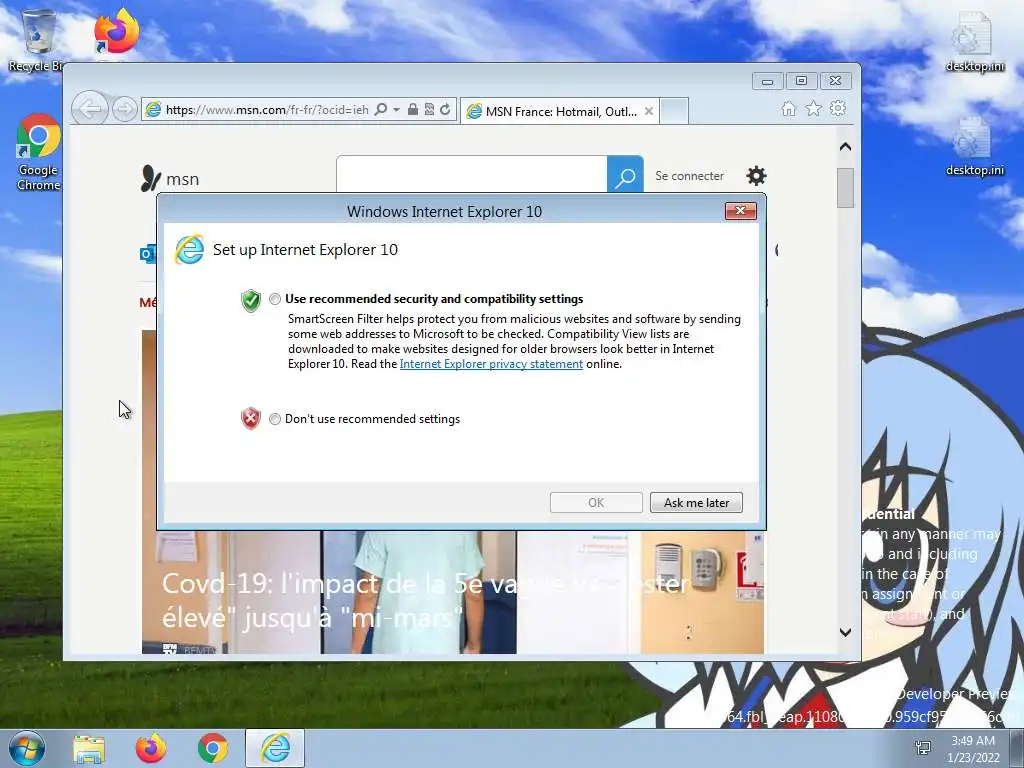Expand the address bar autocomplete dropdown arrow

pyautogui.click(x=396, y=110)
